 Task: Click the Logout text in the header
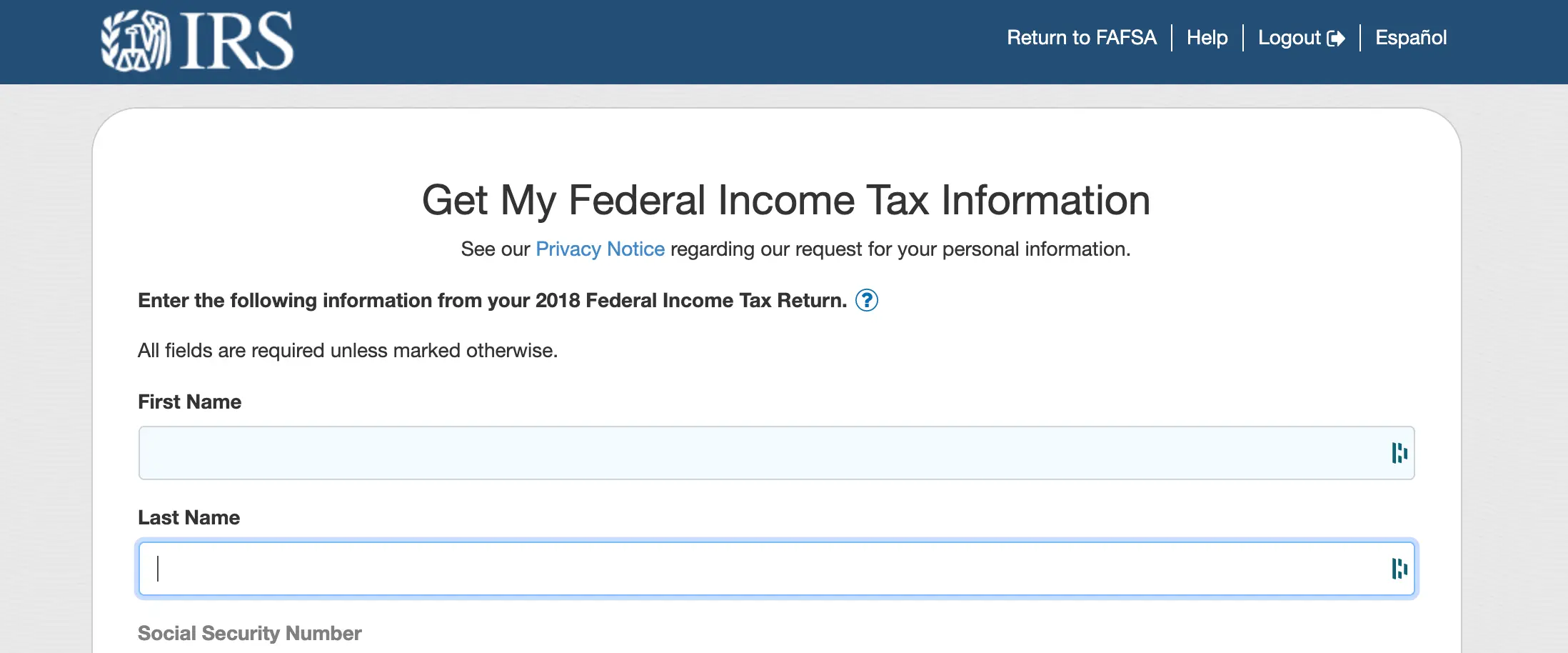1289,38
